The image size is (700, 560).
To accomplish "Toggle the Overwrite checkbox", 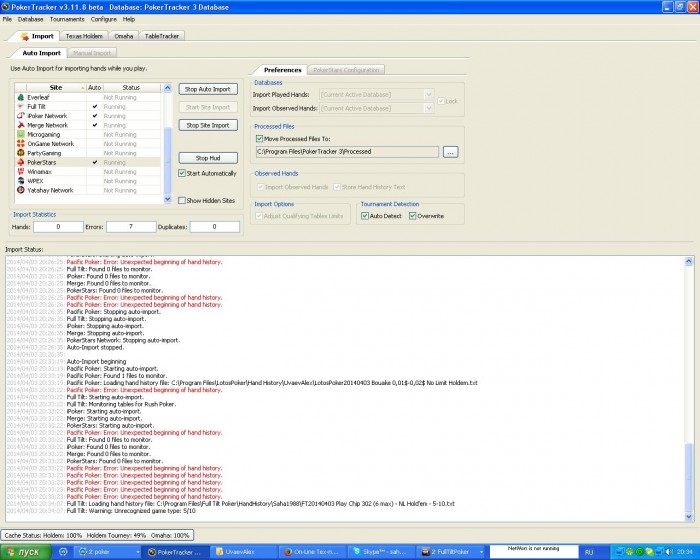I will pyautogui.click(x=412, y=216).
